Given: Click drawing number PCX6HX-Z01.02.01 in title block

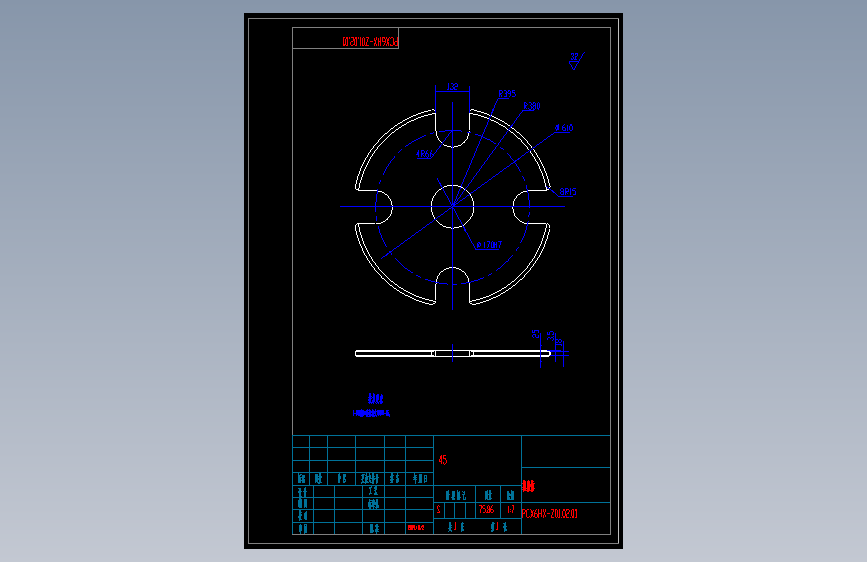Looking at the screenshot, I should [x=550, y=513].
